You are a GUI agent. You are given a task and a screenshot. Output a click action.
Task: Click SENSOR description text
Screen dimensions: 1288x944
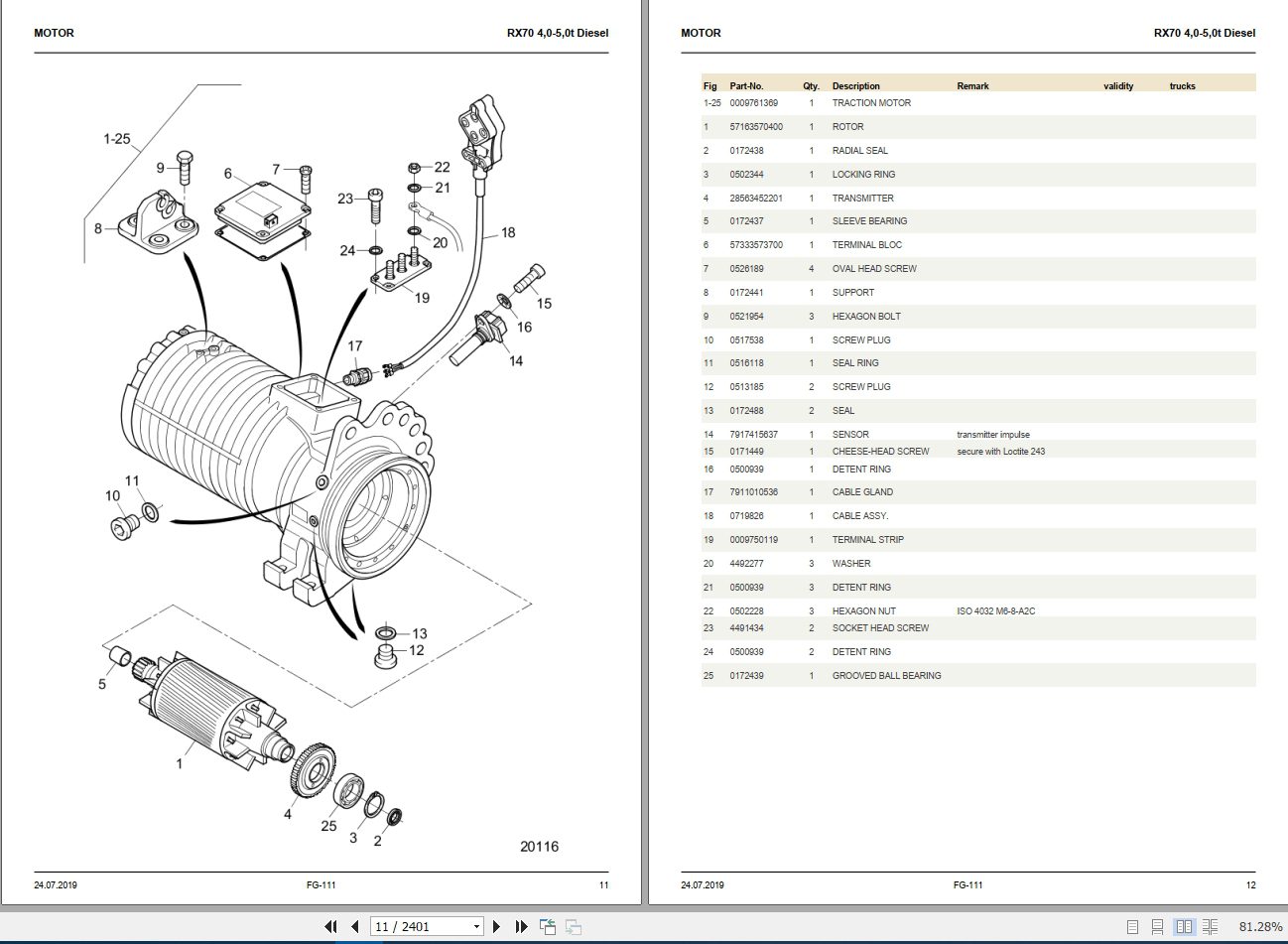850,435
